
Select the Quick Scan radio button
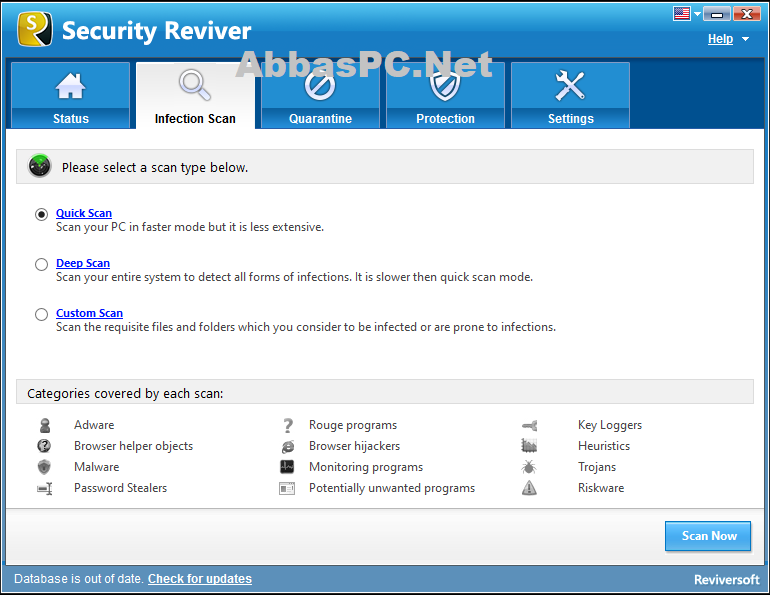tap(41, 215)
